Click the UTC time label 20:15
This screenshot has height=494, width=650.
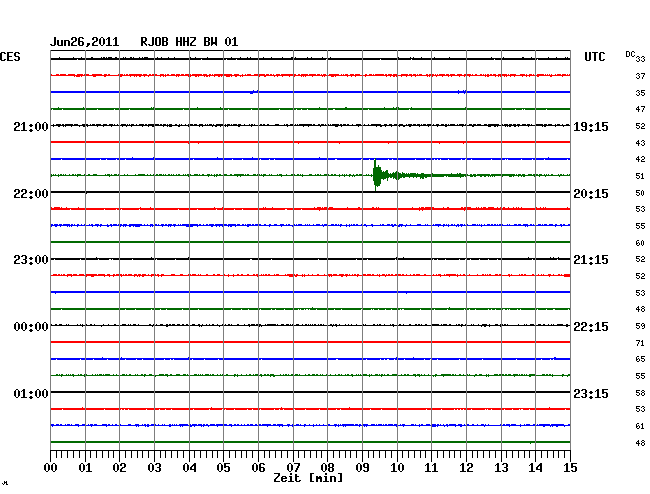tap(591, 194)
